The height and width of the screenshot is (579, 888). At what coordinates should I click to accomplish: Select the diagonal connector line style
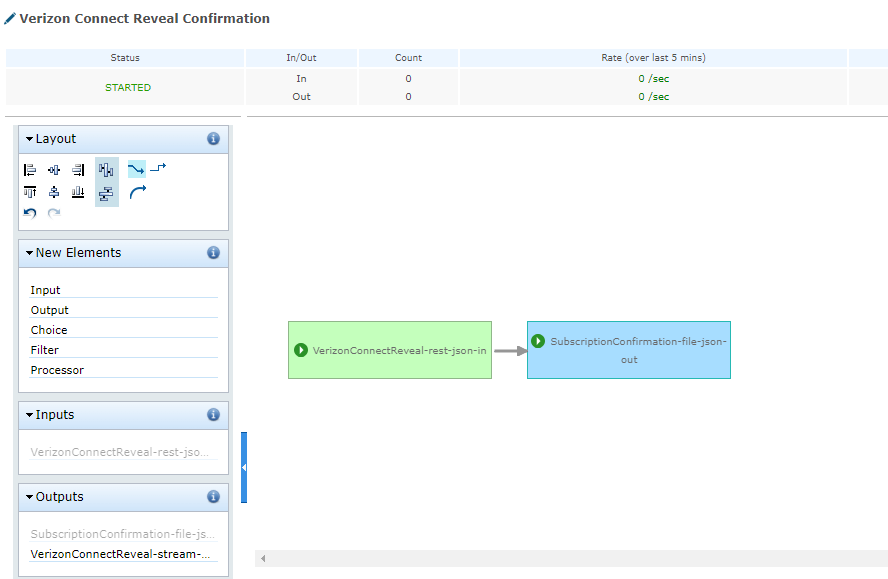click(136, 169)
